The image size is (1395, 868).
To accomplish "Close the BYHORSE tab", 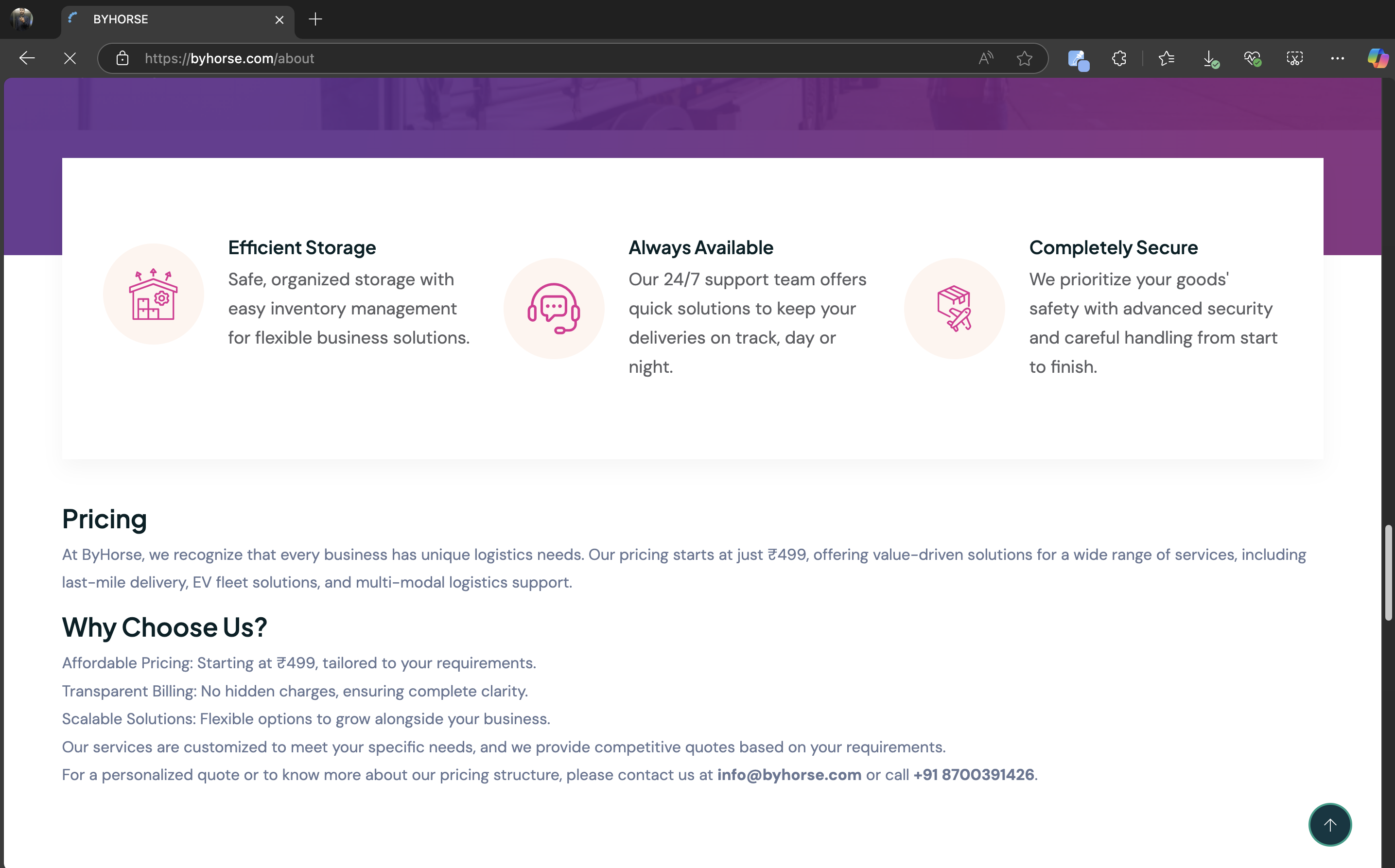I will click(279, 19).
